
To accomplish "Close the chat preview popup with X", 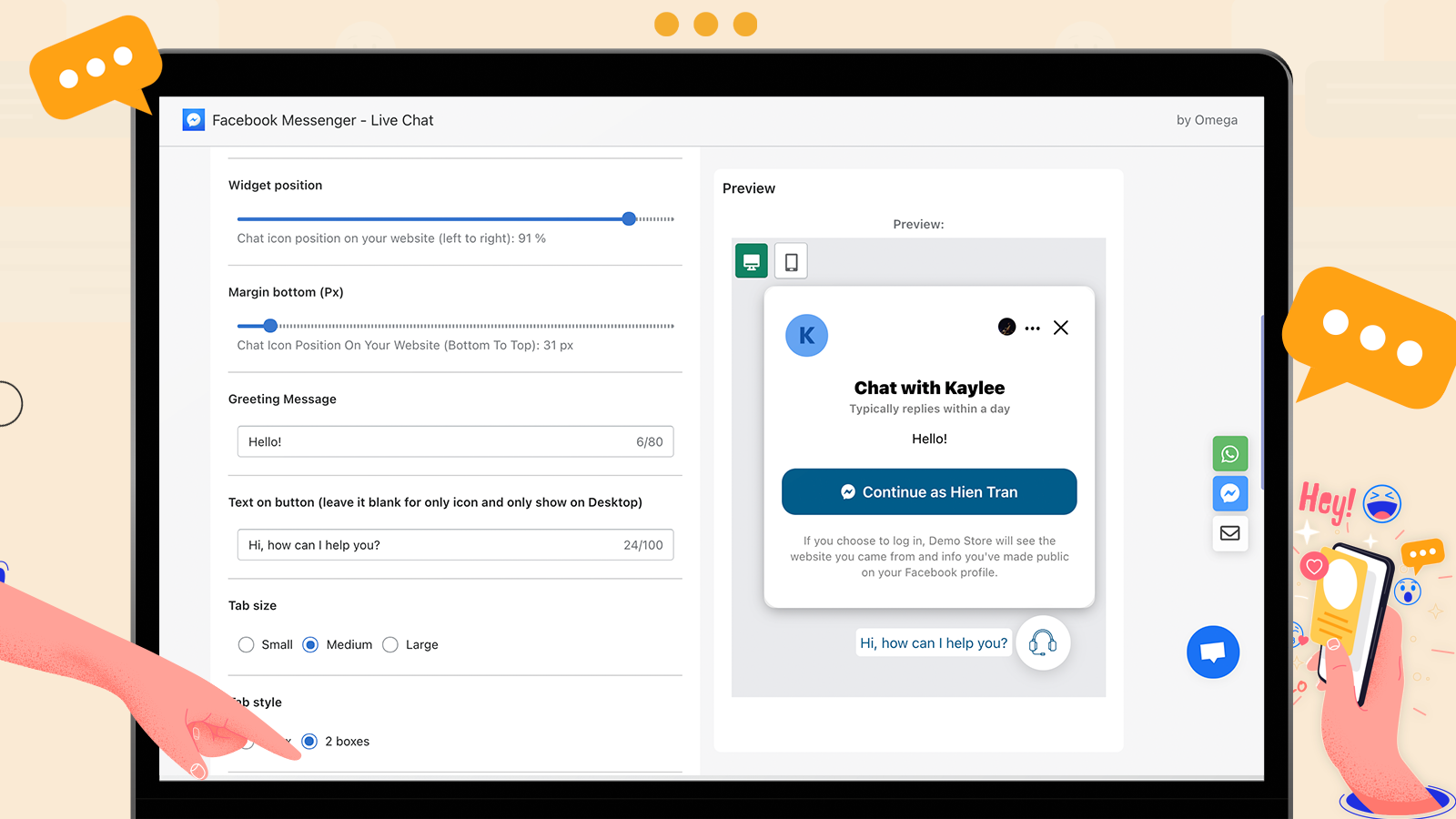I will 1061,328.
